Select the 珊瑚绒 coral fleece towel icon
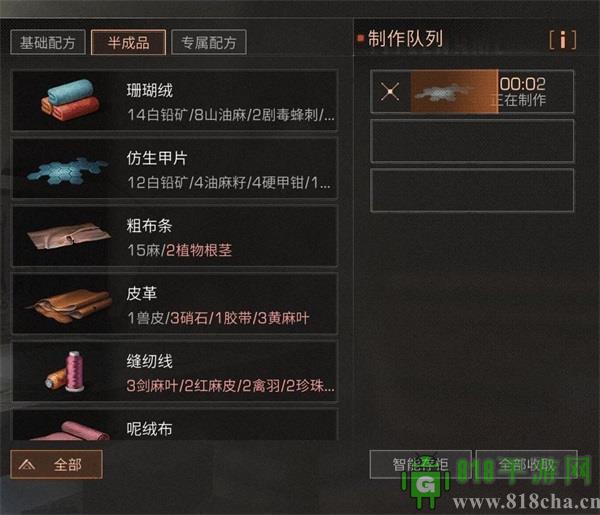Screen dimensions: 600x515 [x=70, y=99]
